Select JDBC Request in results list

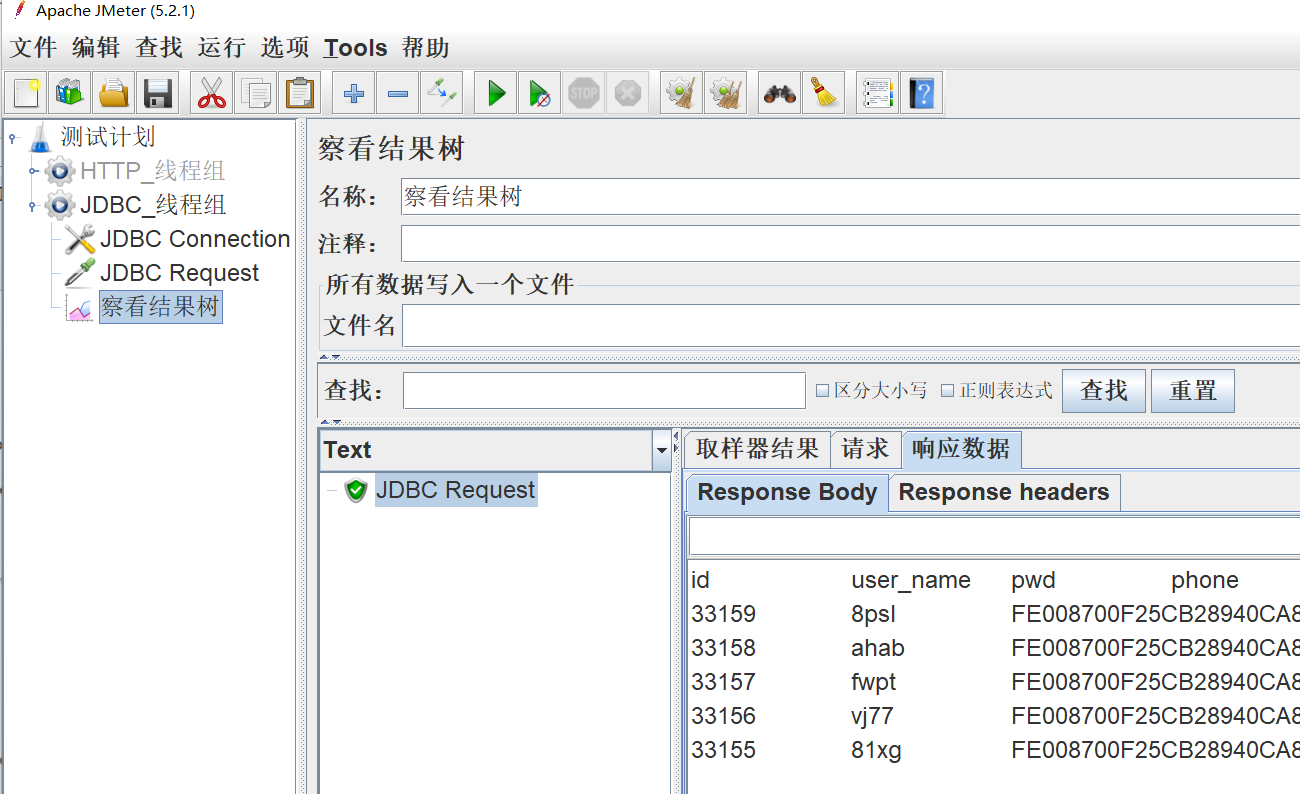[456, 490]
